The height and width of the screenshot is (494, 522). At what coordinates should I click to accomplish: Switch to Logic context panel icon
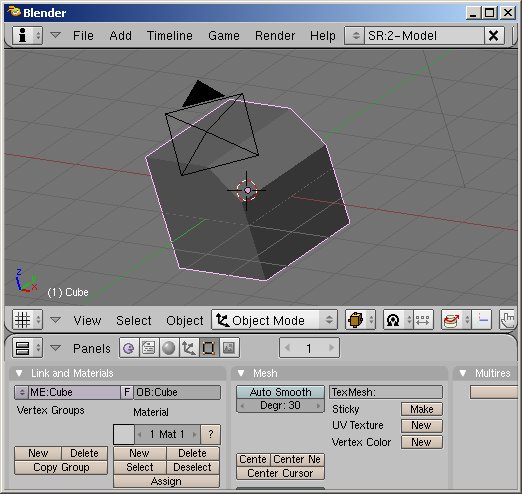click(129, 348)
